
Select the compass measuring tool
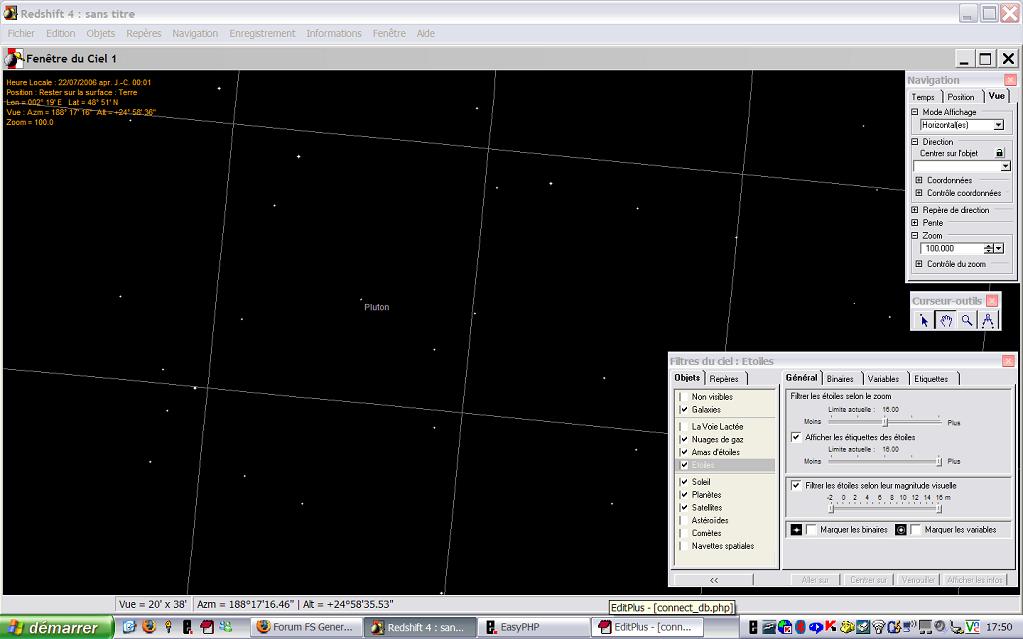coord(988,320)
